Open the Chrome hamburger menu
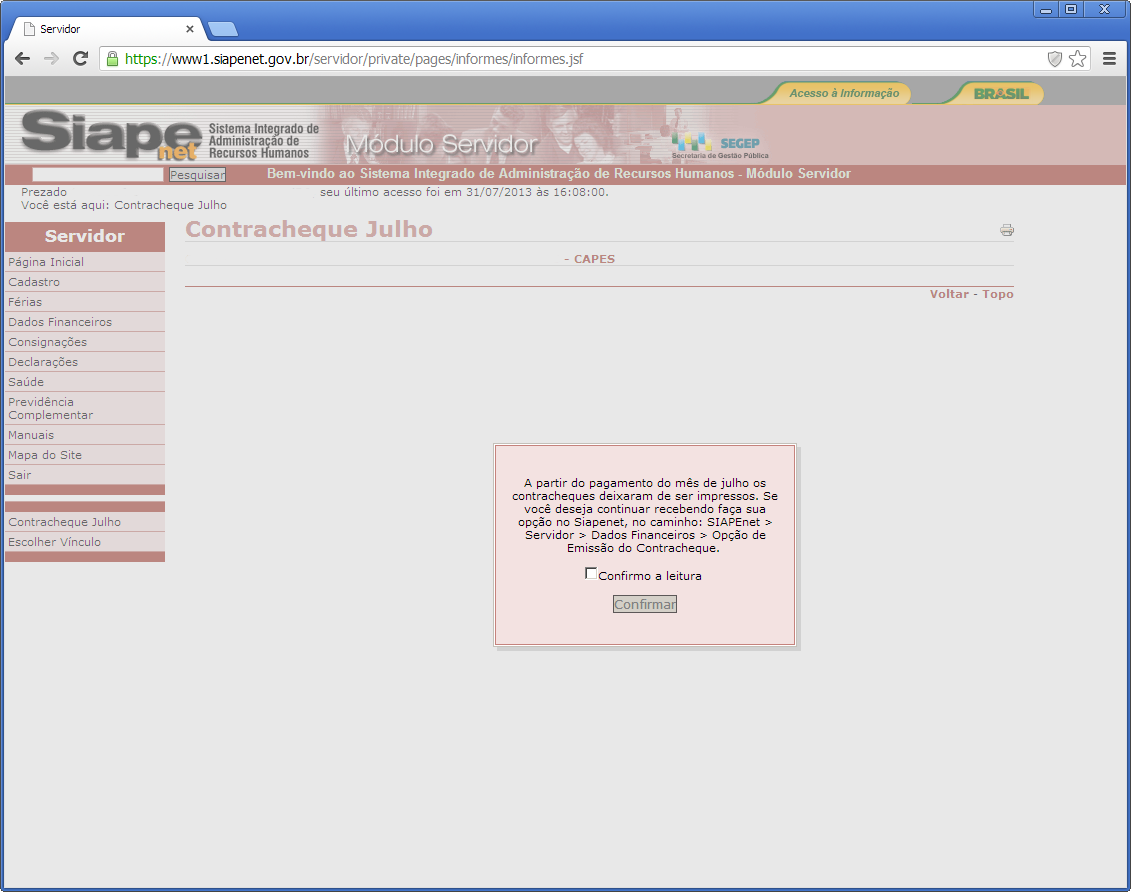This screenshot has height=892, width=1131. (x=1109, y=59)
